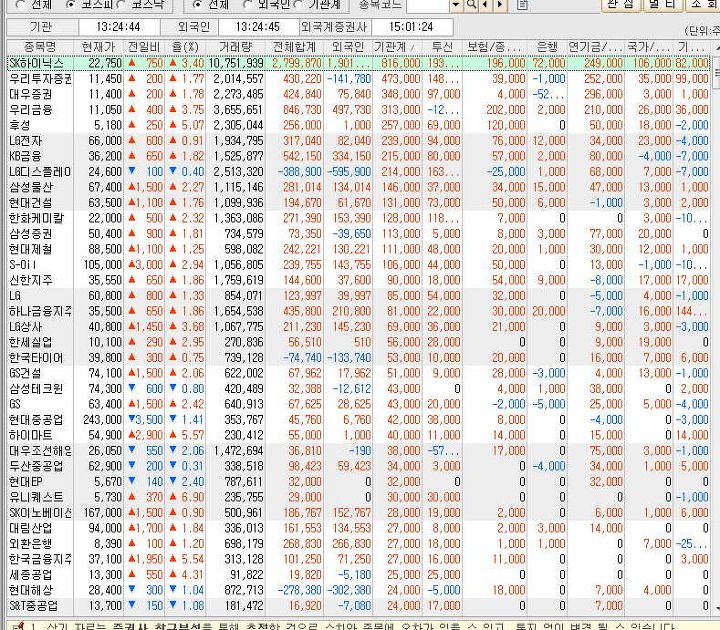Select the 우리금융 row
Screen dimensions: 720x630
(x=359, y=110)
